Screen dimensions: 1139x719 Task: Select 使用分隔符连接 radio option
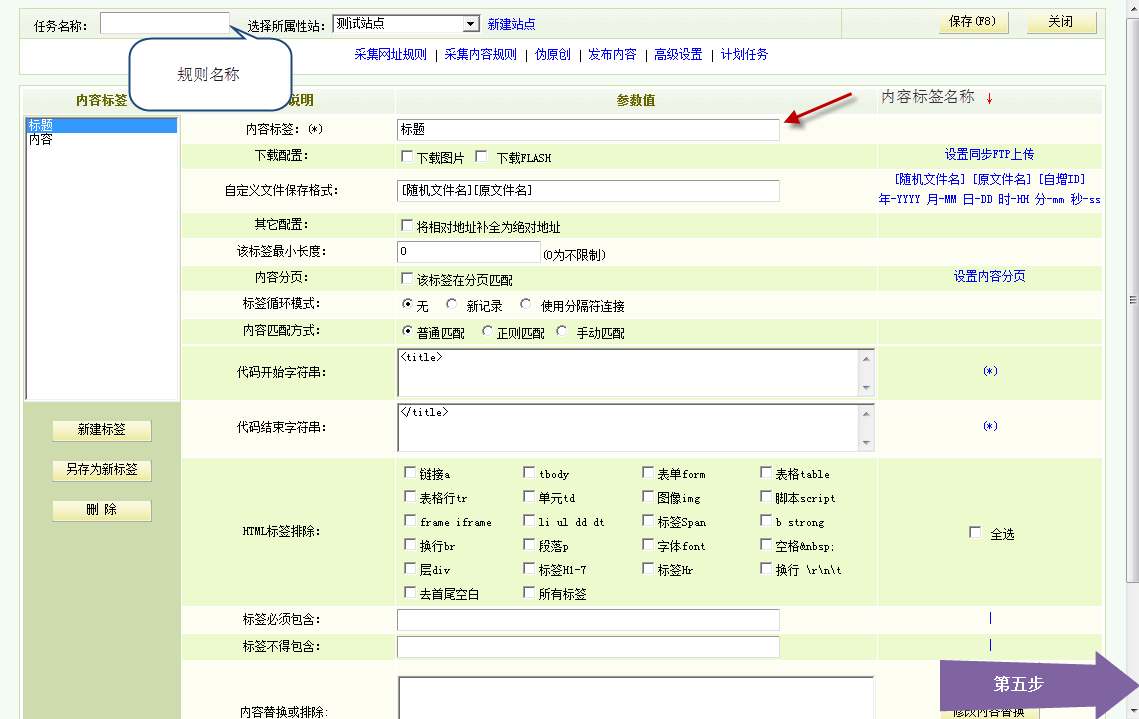[526, 304]
